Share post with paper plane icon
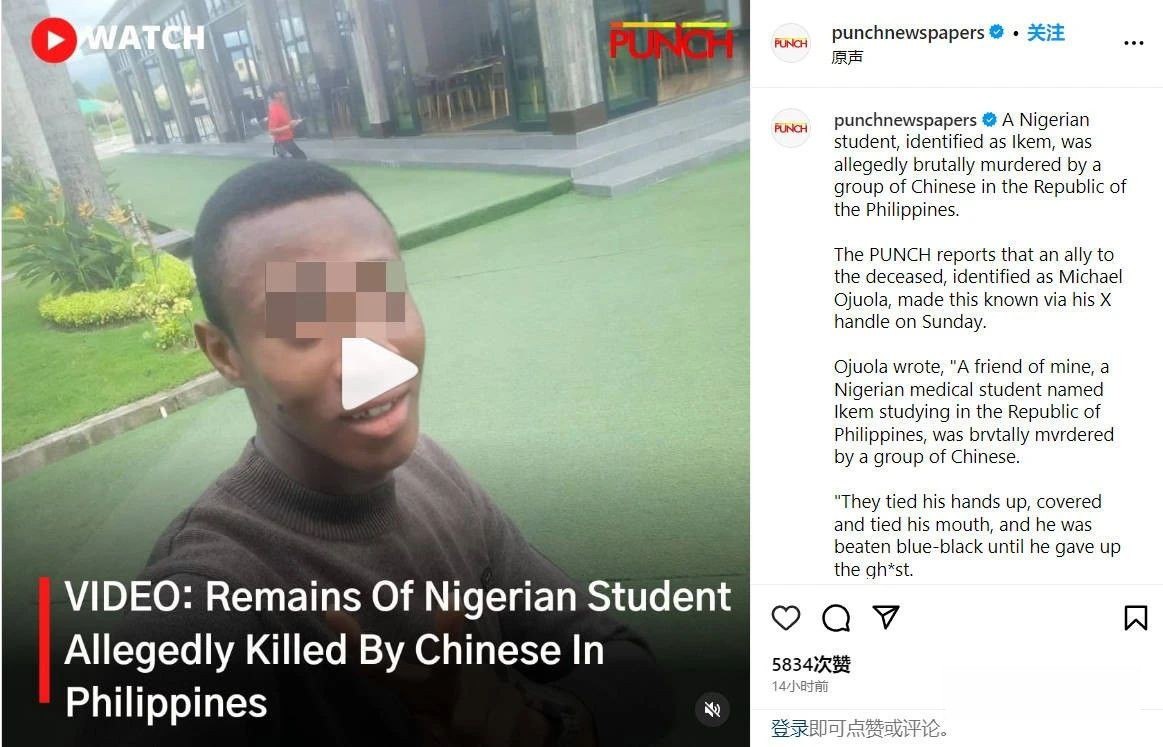 (886, 616)
